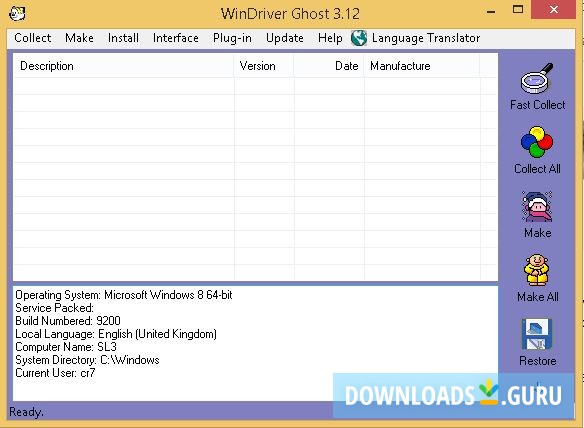The height and width of the screenshot is (428, 584).
Task: Sort by the Version column header
Action: [264, 66]
